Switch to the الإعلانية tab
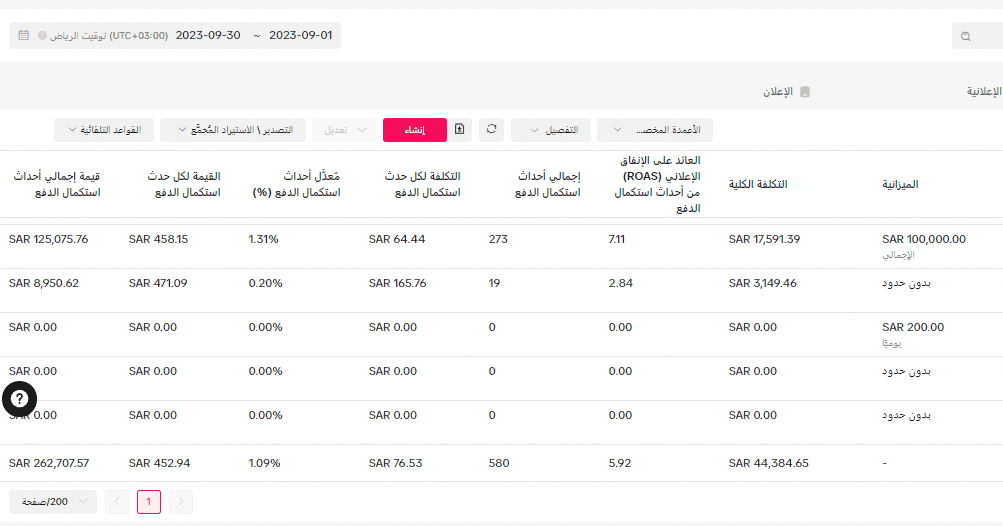 [x=984, y=92]
